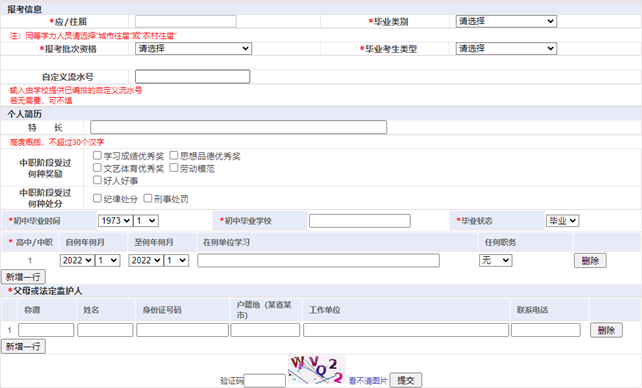This screenshot has width=642, height=388.
Task: Focus the 在何单位学习 input field
Action: click(x=318, y=261)
